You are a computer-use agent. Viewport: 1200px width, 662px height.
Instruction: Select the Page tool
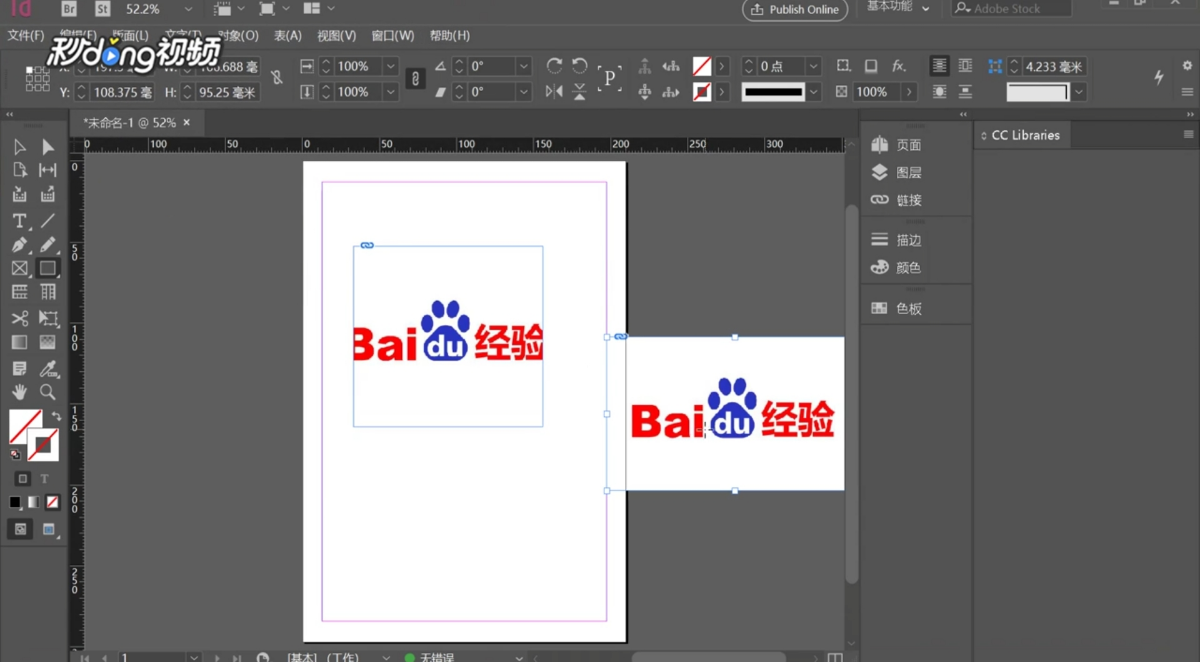(x=20, y=171)
